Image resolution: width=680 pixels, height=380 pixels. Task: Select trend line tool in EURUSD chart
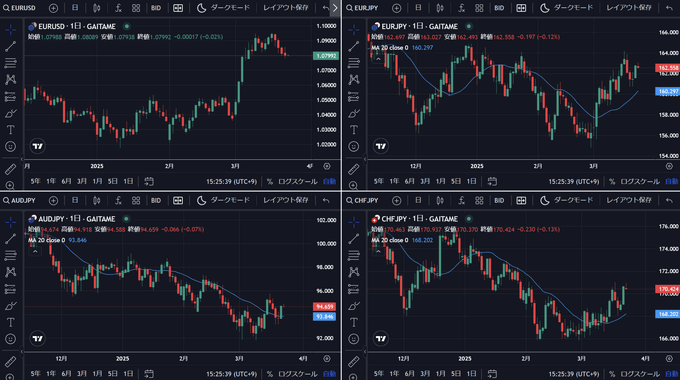click(x=10, y=46)
